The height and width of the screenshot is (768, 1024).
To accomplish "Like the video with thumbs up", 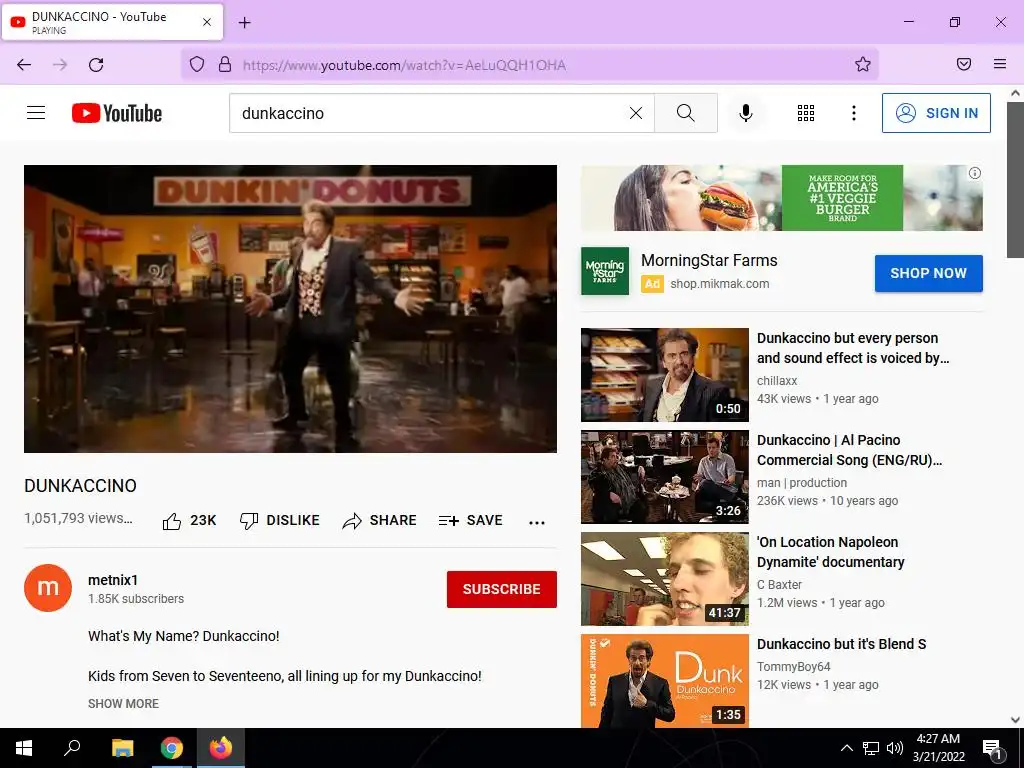I will (189, 520).
